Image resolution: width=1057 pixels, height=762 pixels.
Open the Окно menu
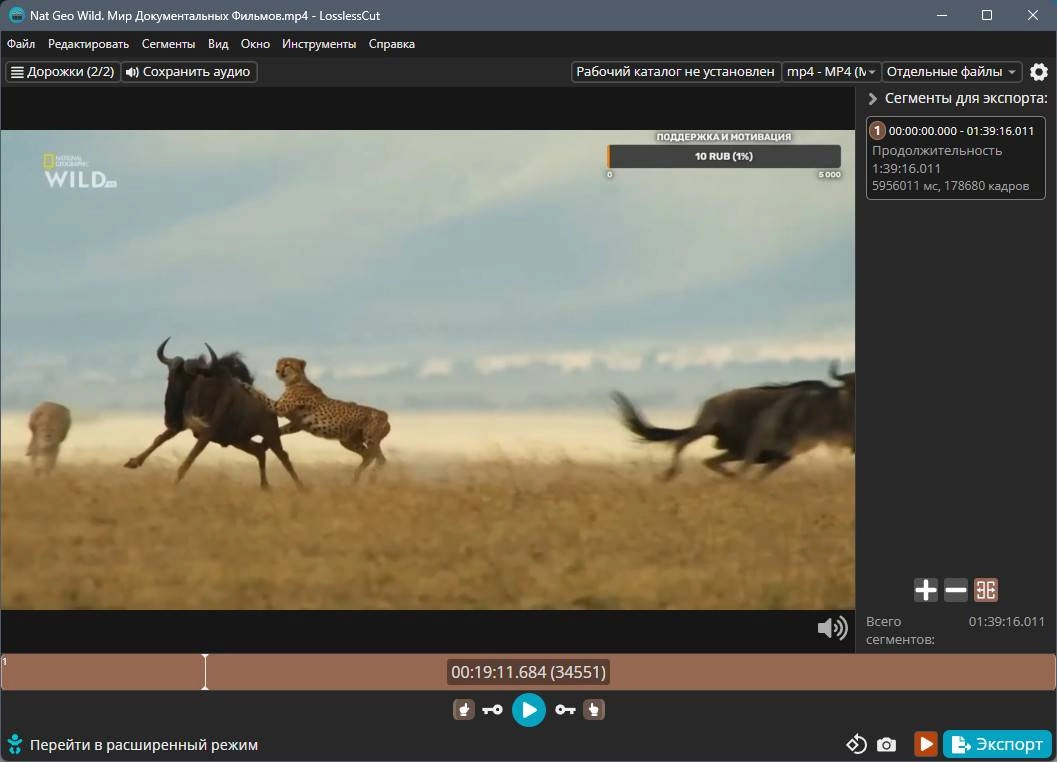[x=255, y=44]
